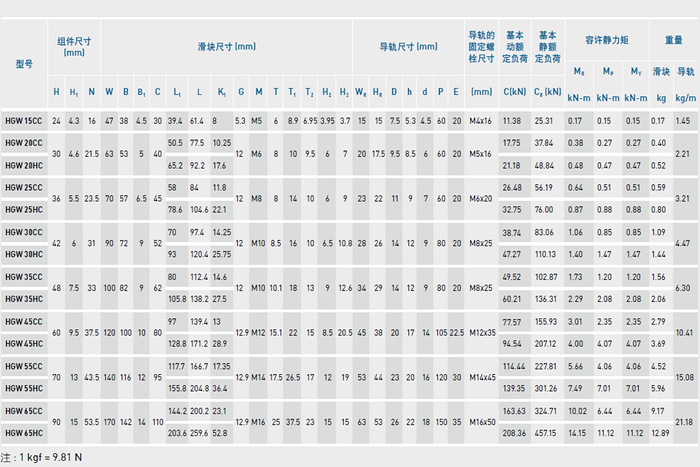Click dynamic load value 60.21

tap(512, 299)
